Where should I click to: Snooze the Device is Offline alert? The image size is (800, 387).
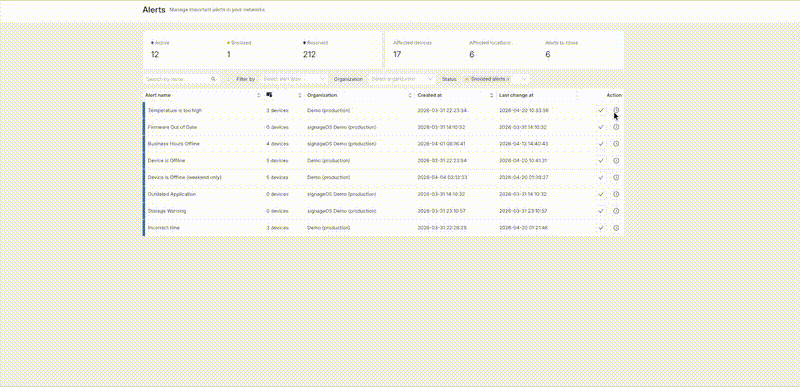click(616, 161)
